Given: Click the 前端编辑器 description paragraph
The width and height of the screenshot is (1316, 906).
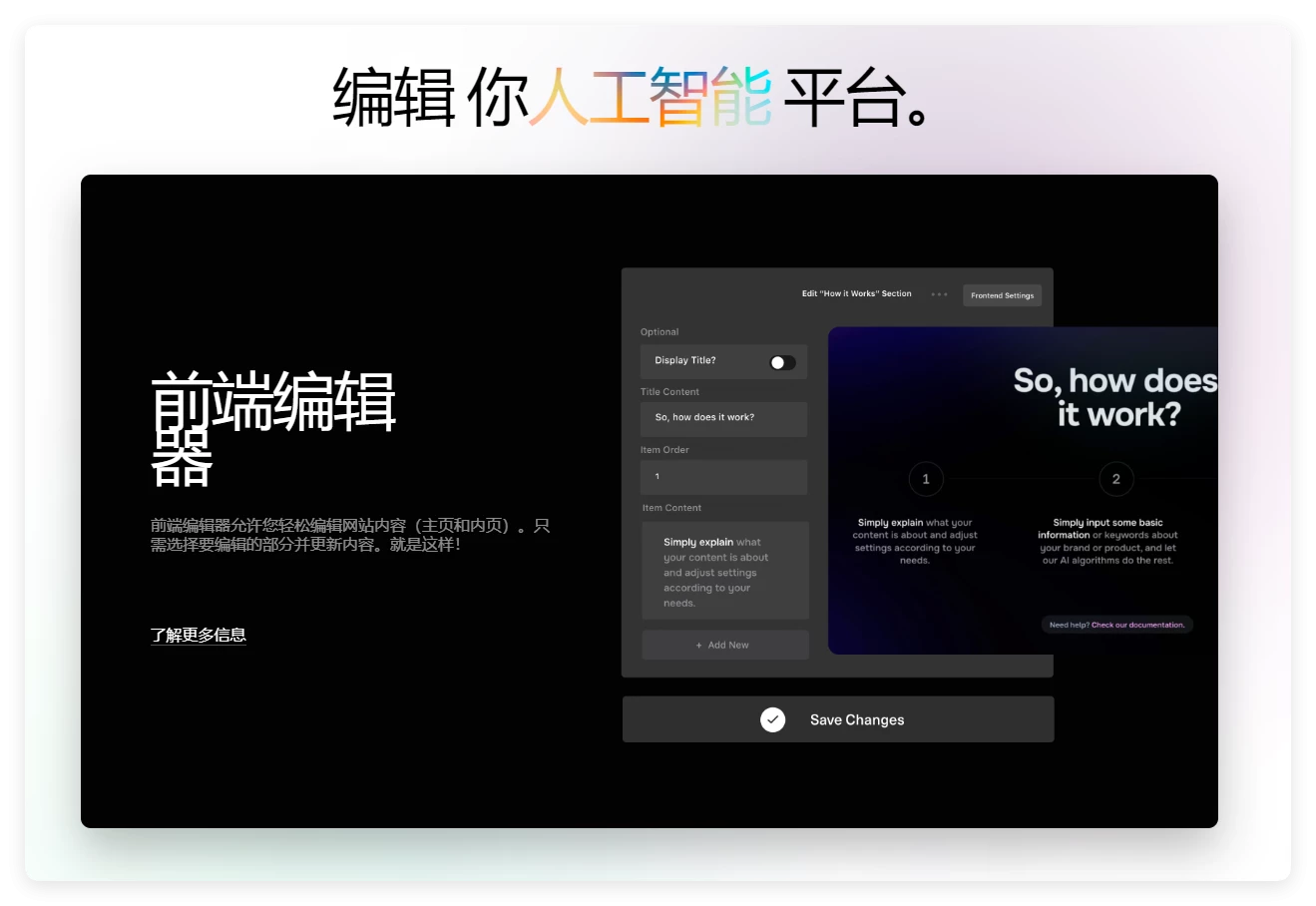Looking at the screenshot, I should coord(349,535).
